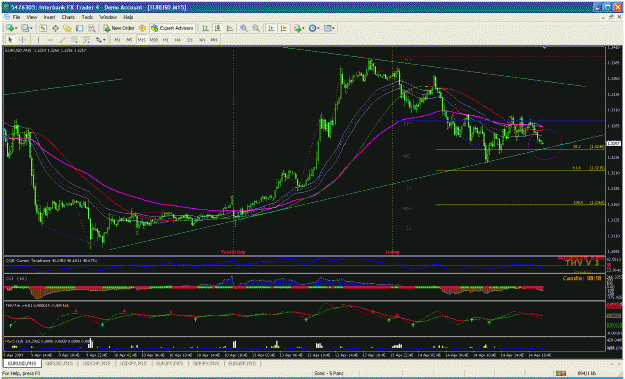Viewport: 625px width, 379px height.
Task: Draw a vertical line
Action: click(x=38, y=40)
